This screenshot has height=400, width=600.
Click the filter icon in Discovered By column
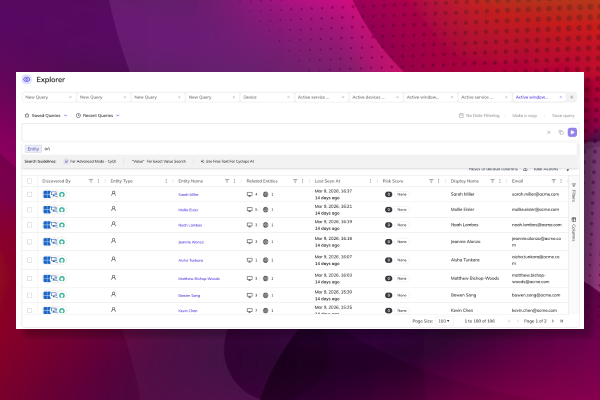91,181
